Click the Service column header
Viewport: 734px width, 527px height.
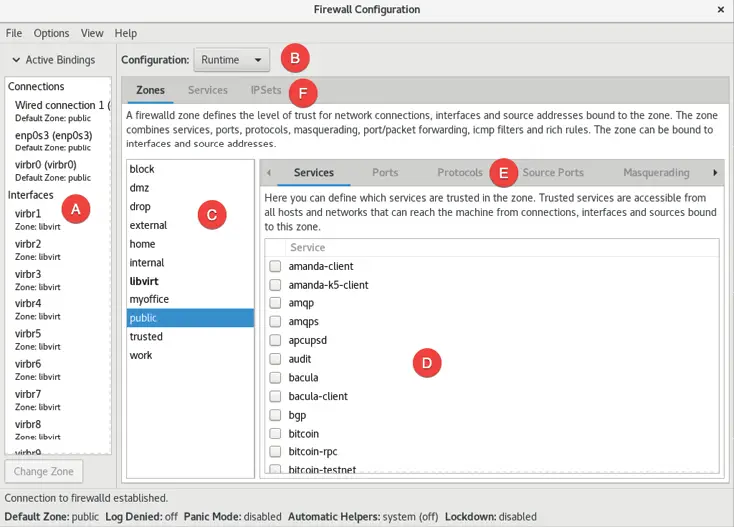(x=308, y=247)
